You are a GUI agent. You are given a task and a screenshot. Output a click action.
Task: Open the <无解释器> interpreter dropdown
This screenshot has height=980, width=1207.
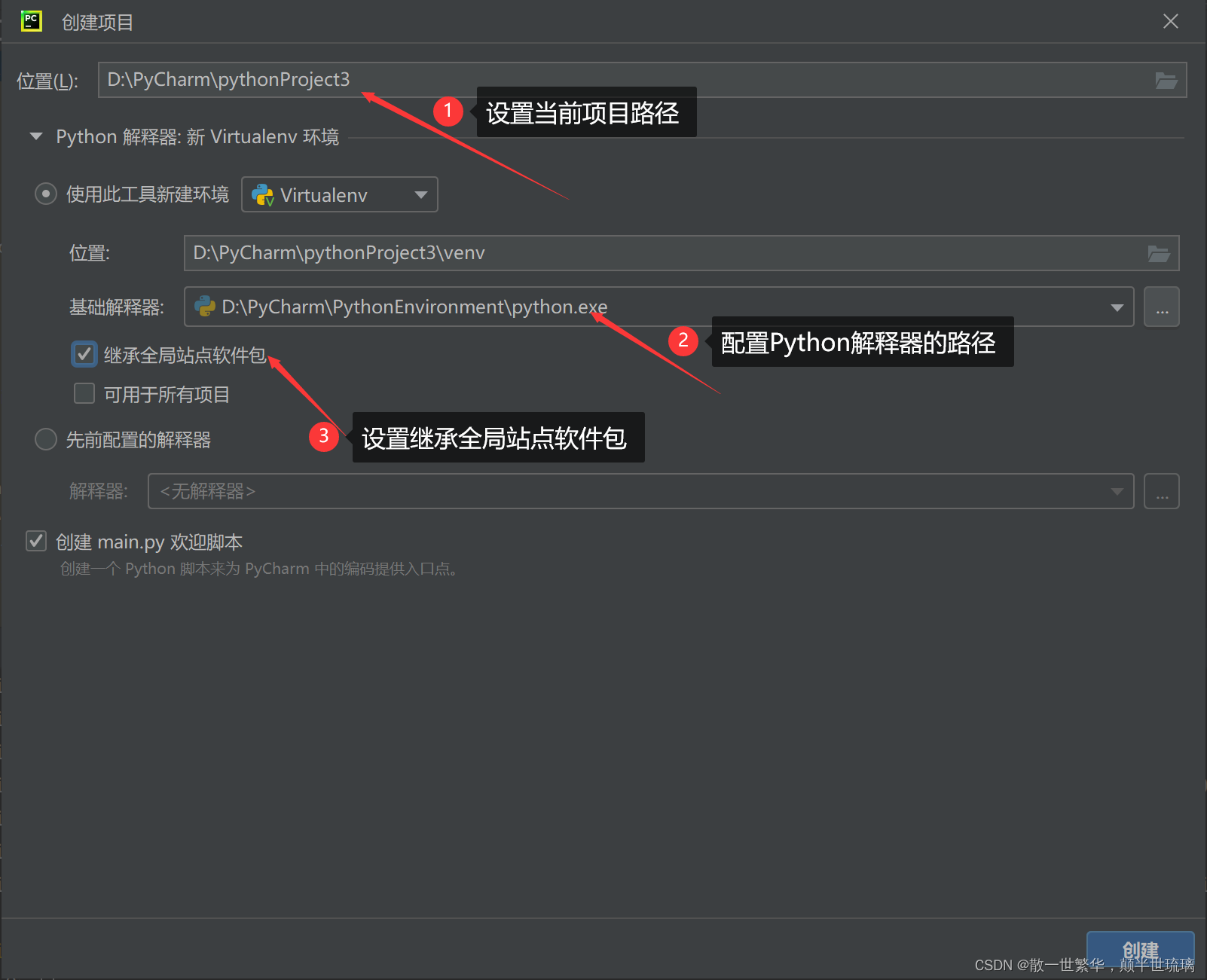(x=641, y=491)
